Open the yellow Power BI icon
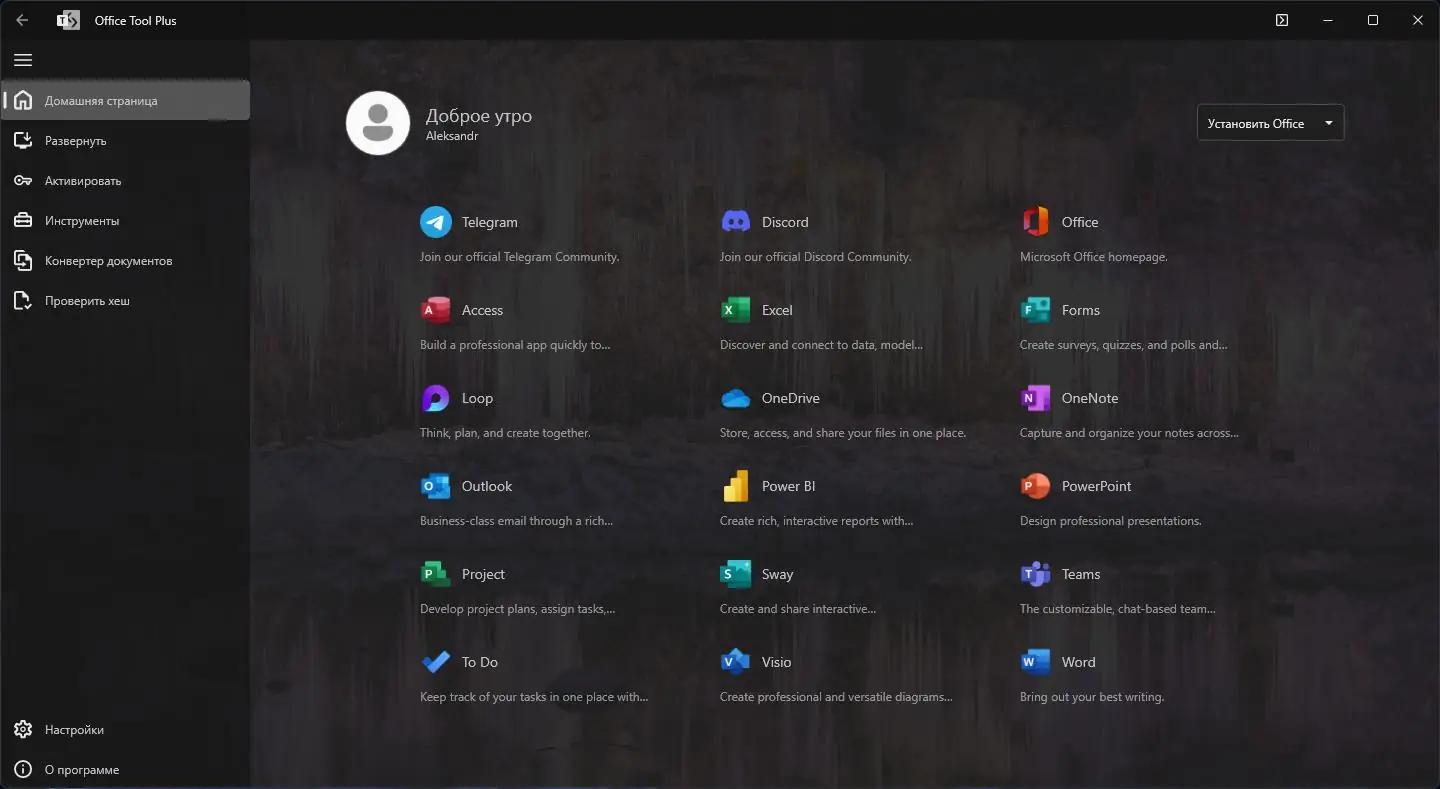Viewport: 1440px width, 789px height. click(x=736, y=486)
